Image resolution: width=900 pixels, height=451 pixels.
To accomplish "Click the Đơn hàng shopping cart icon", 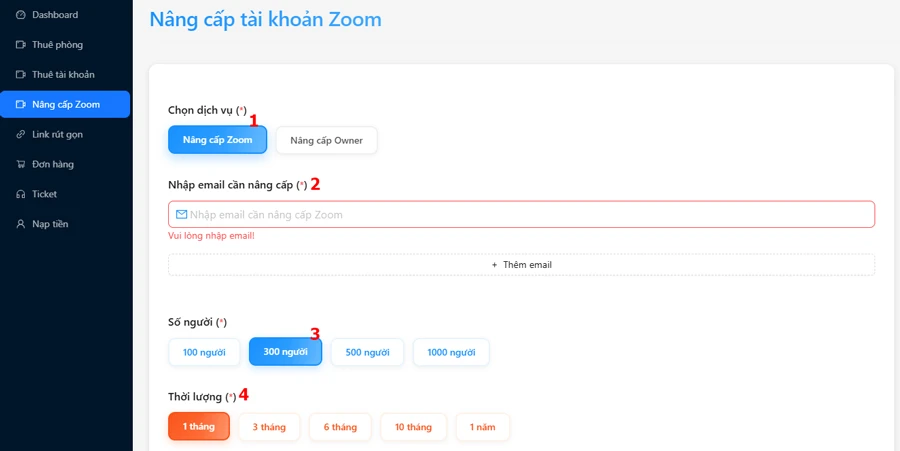I will coord(21,164).
